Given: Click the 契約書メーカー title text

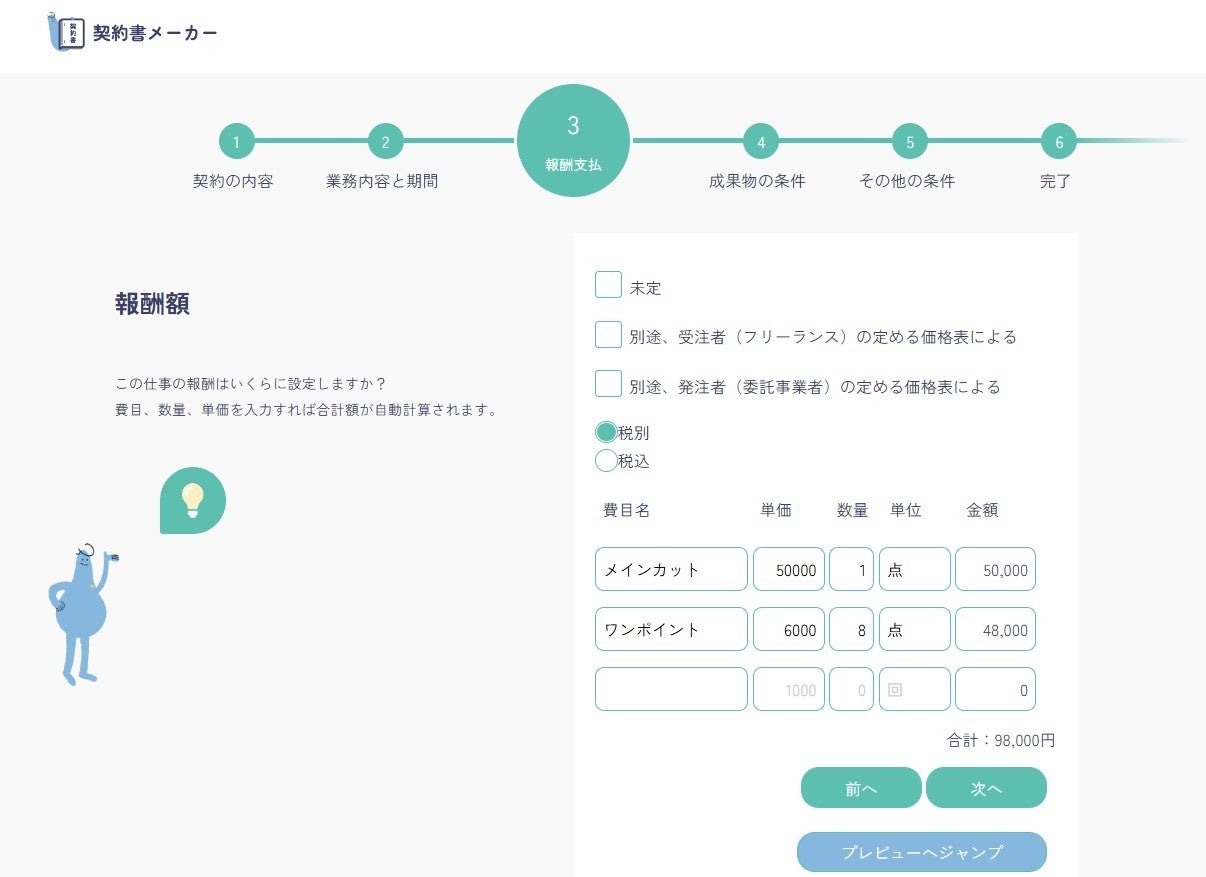Looking at the screenshot, I should 155,33.
